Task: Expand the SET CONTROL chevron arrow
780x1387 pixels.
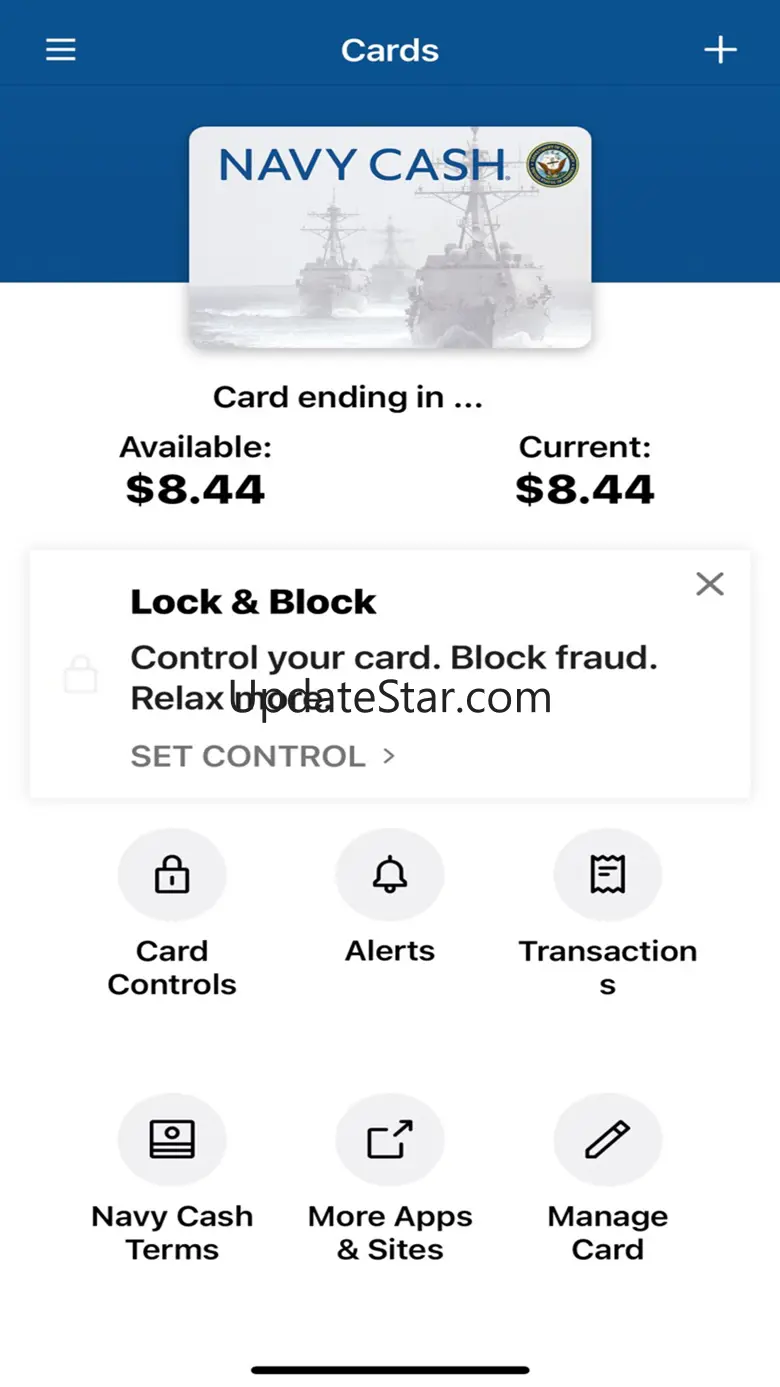Action: click(x=389, y=756)
